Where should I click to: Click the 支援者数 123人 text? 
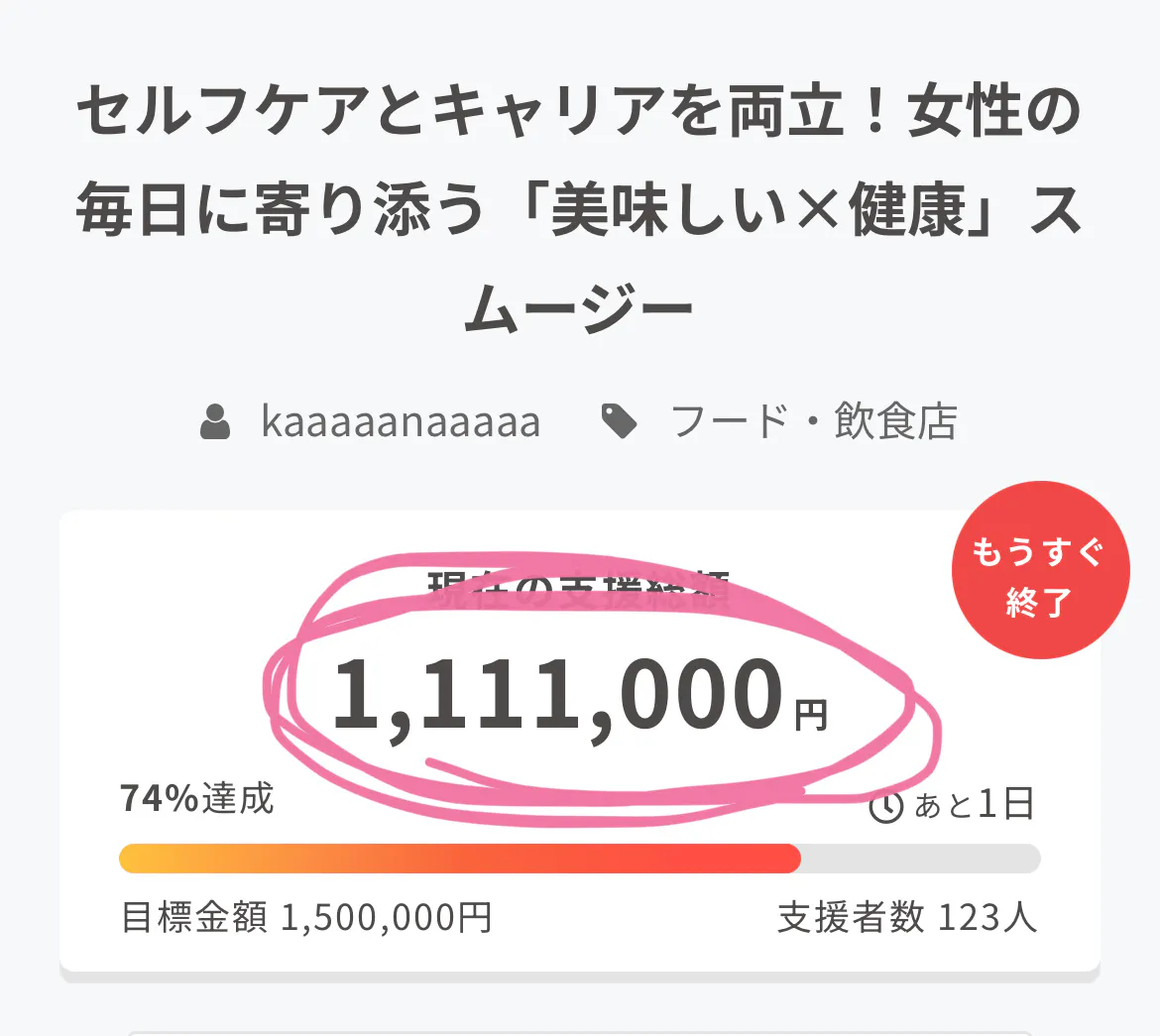(x=906, y=918)
